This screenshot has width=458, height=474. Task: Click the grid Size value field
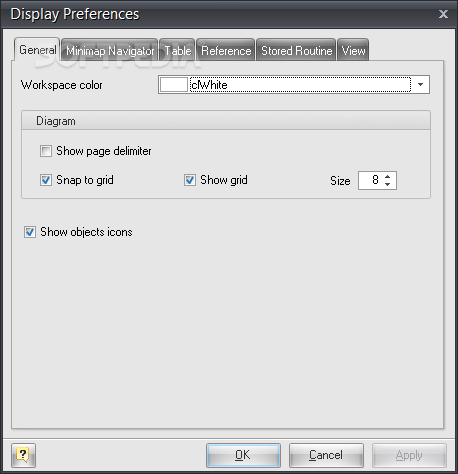(371, 180)
